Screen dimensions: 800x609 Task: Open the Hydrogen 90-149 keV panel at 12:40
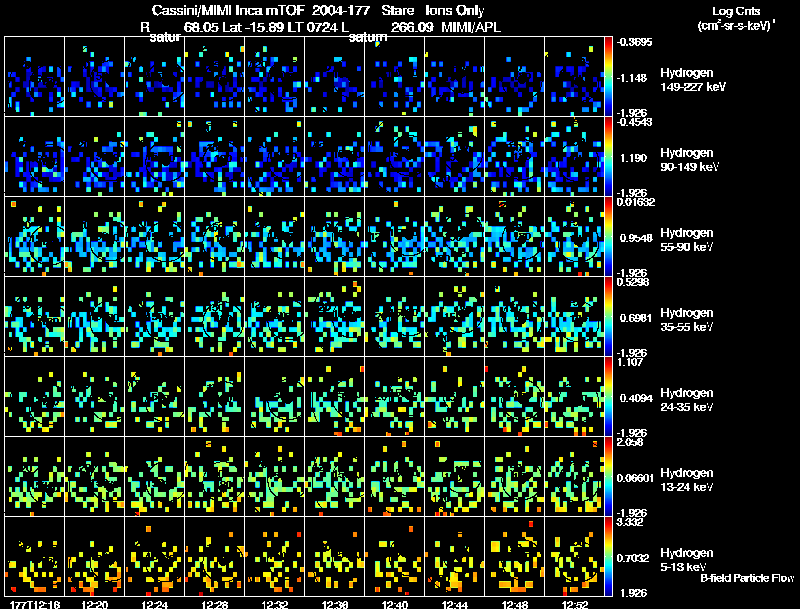tap(394, 157)
